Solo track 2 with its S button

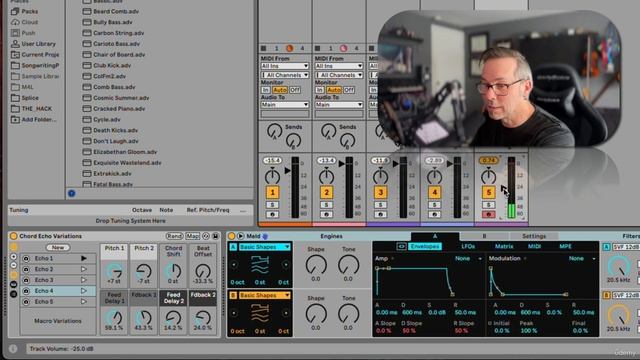[326, 205]
